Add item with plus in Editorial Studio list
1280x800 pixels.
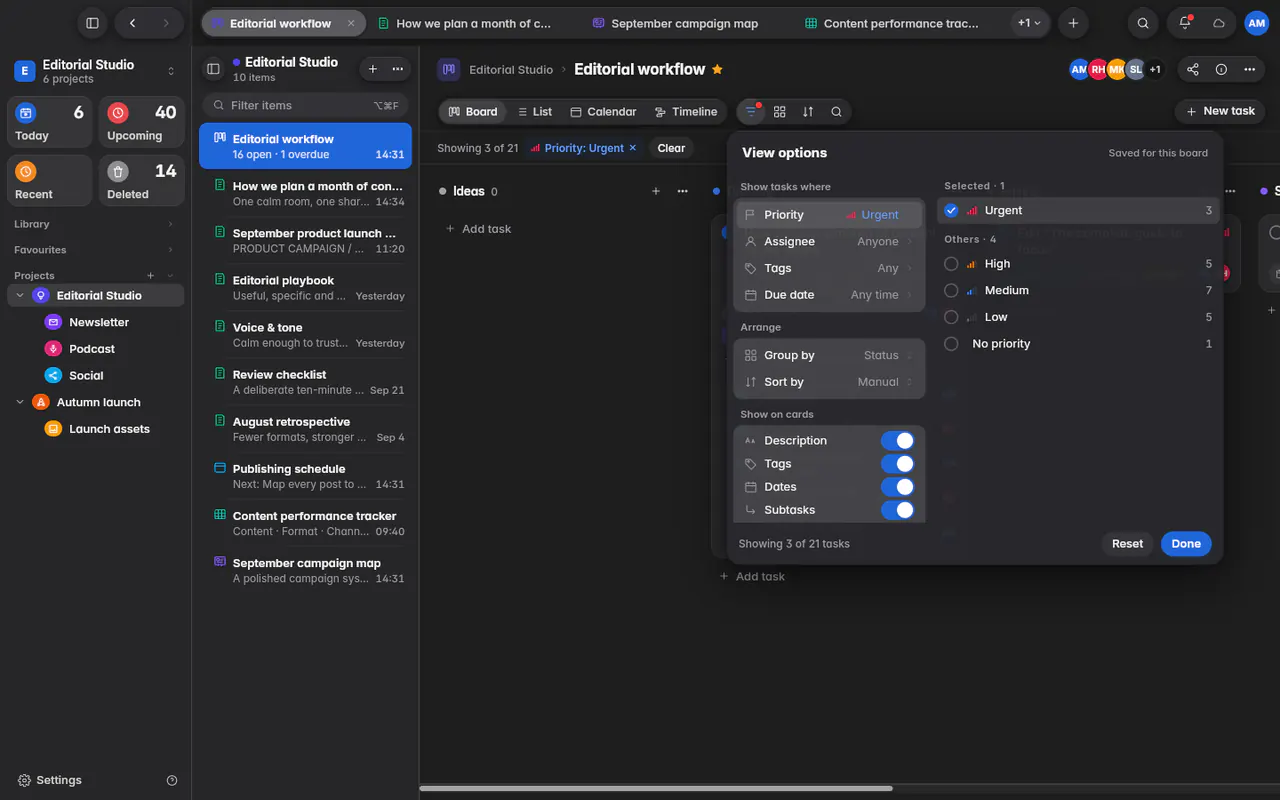[372, 69]
